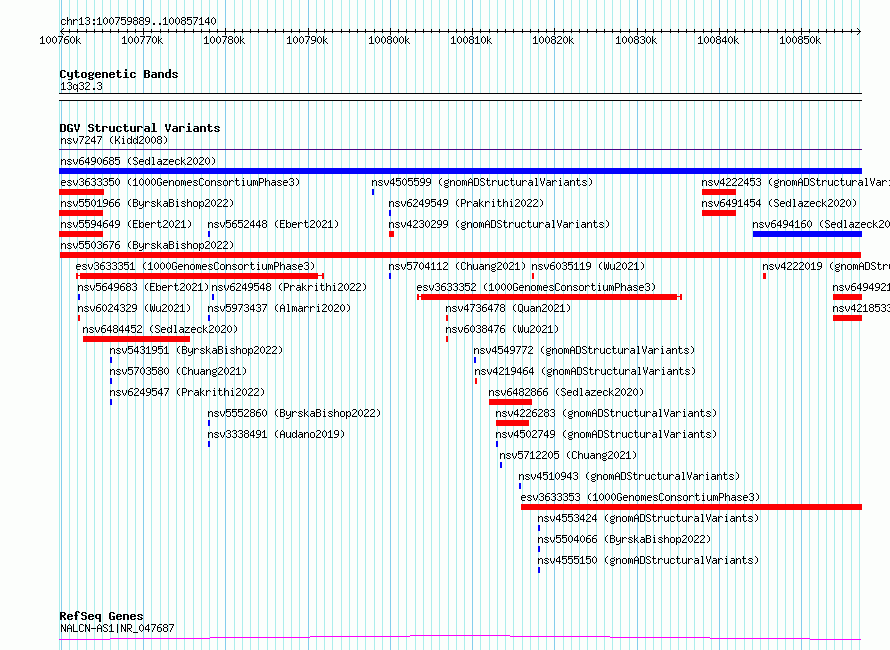Select nsv5504066 (ByrskaBishop2022) label
The width and height of the screenshot is (890, 650).
pos(624,539)
